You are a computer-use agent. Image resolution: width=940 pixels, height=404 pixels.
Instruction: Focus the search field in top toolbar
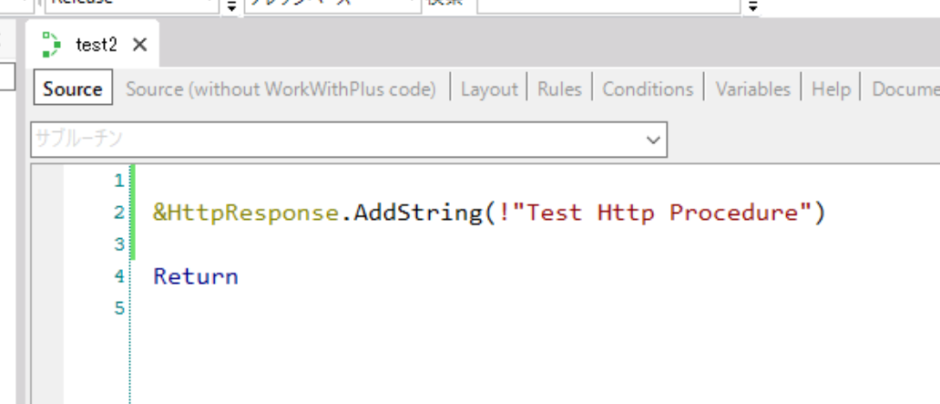tap(608, 5)
